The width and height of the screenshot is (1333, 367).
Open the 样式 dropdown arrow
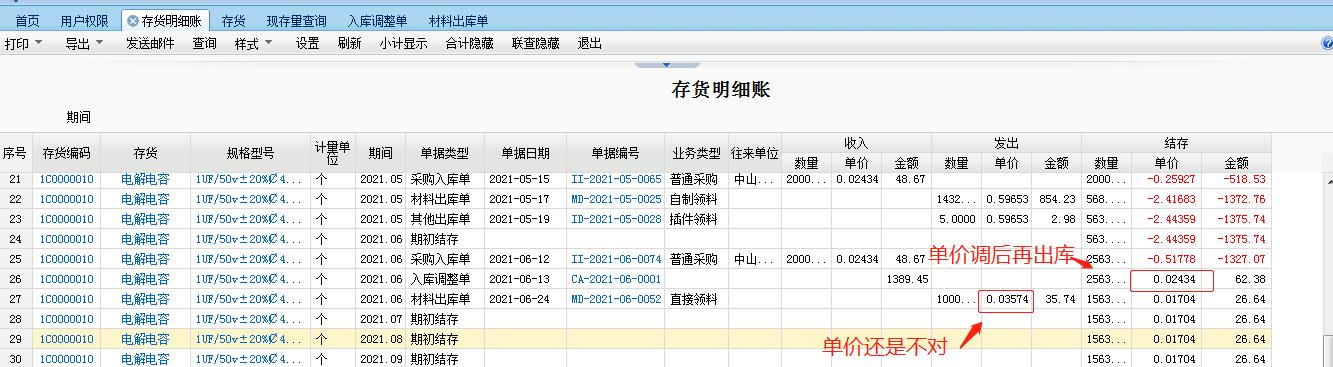click(x=269, y=43)
